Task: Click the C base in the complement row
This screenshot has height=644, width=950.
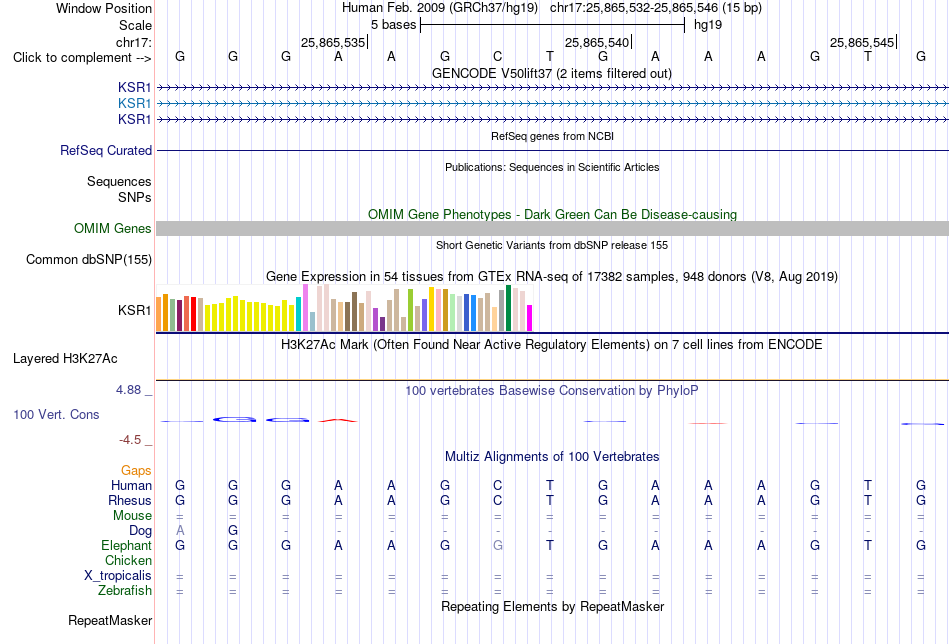Action: 497,57
